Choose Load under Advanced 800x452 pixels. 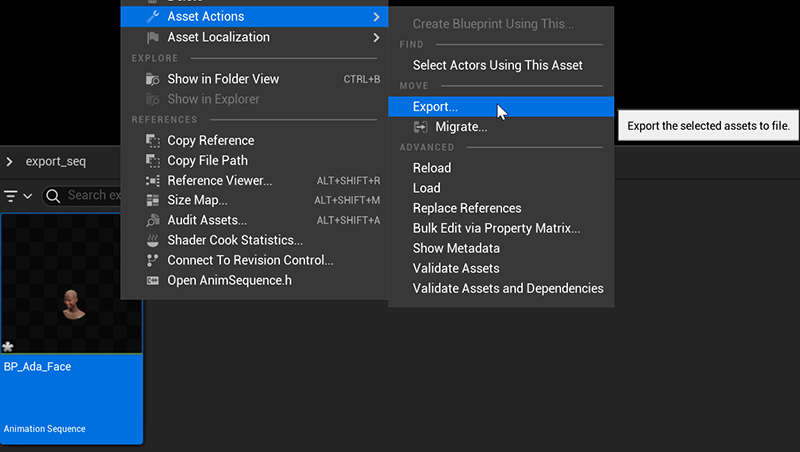(501, 188)
